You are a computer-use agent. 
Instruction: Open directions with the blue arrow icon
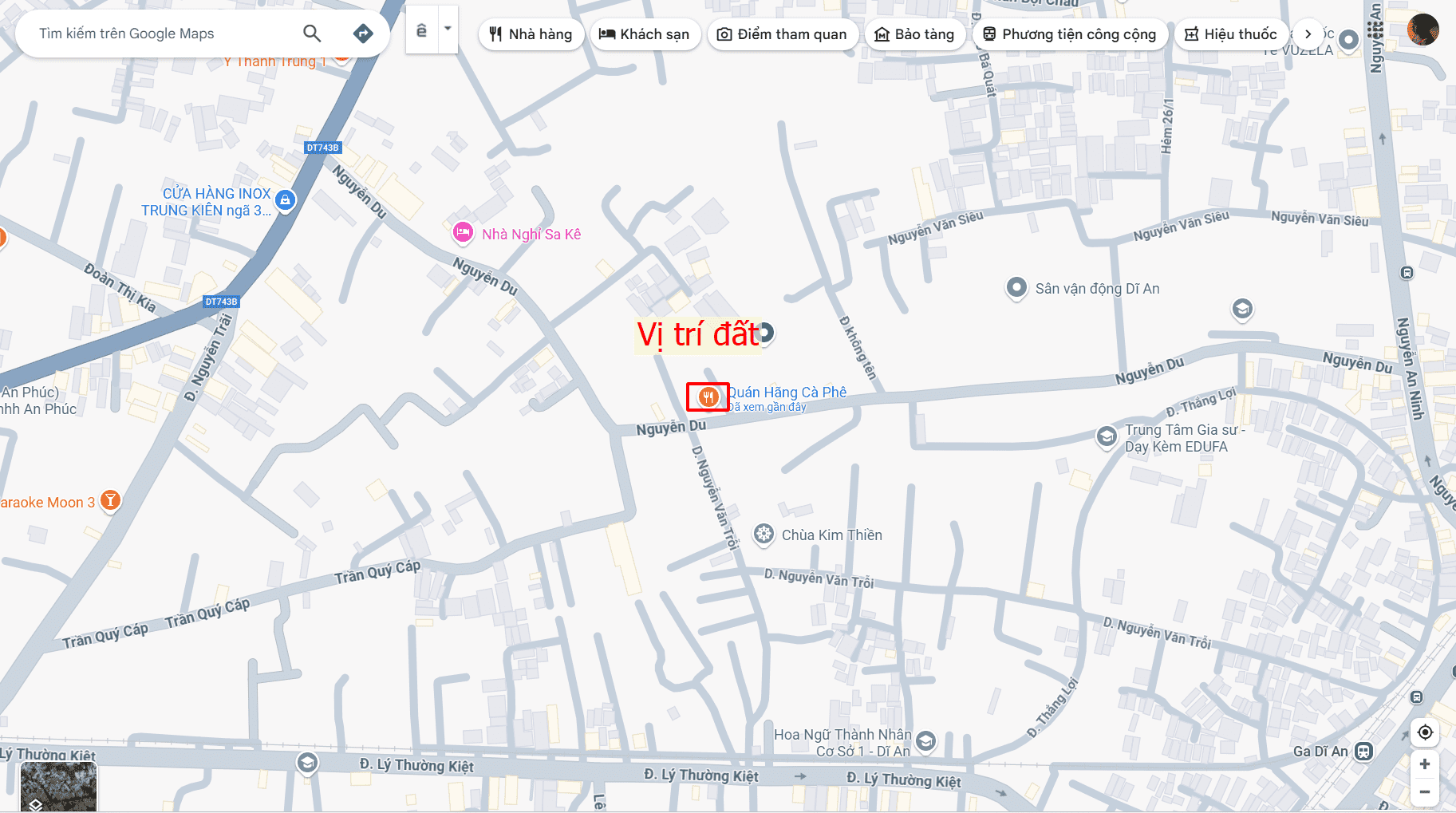pos(363,34)
